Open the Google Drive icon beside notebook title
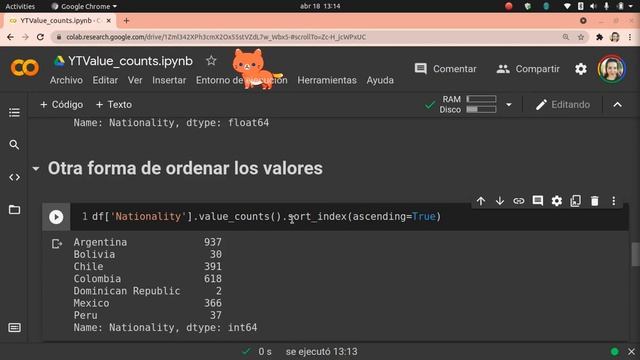 coord(59,61)
